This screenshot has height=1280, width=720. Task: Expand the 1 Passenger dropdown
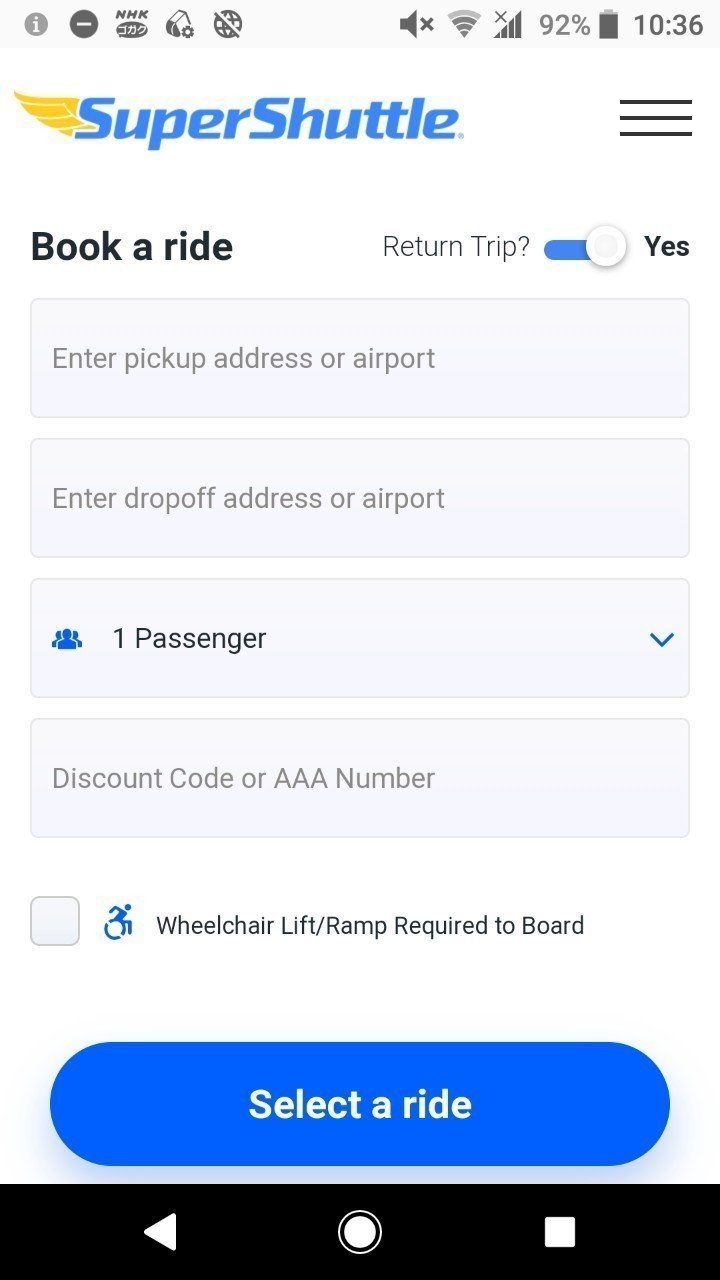click(x=360, y=638)
